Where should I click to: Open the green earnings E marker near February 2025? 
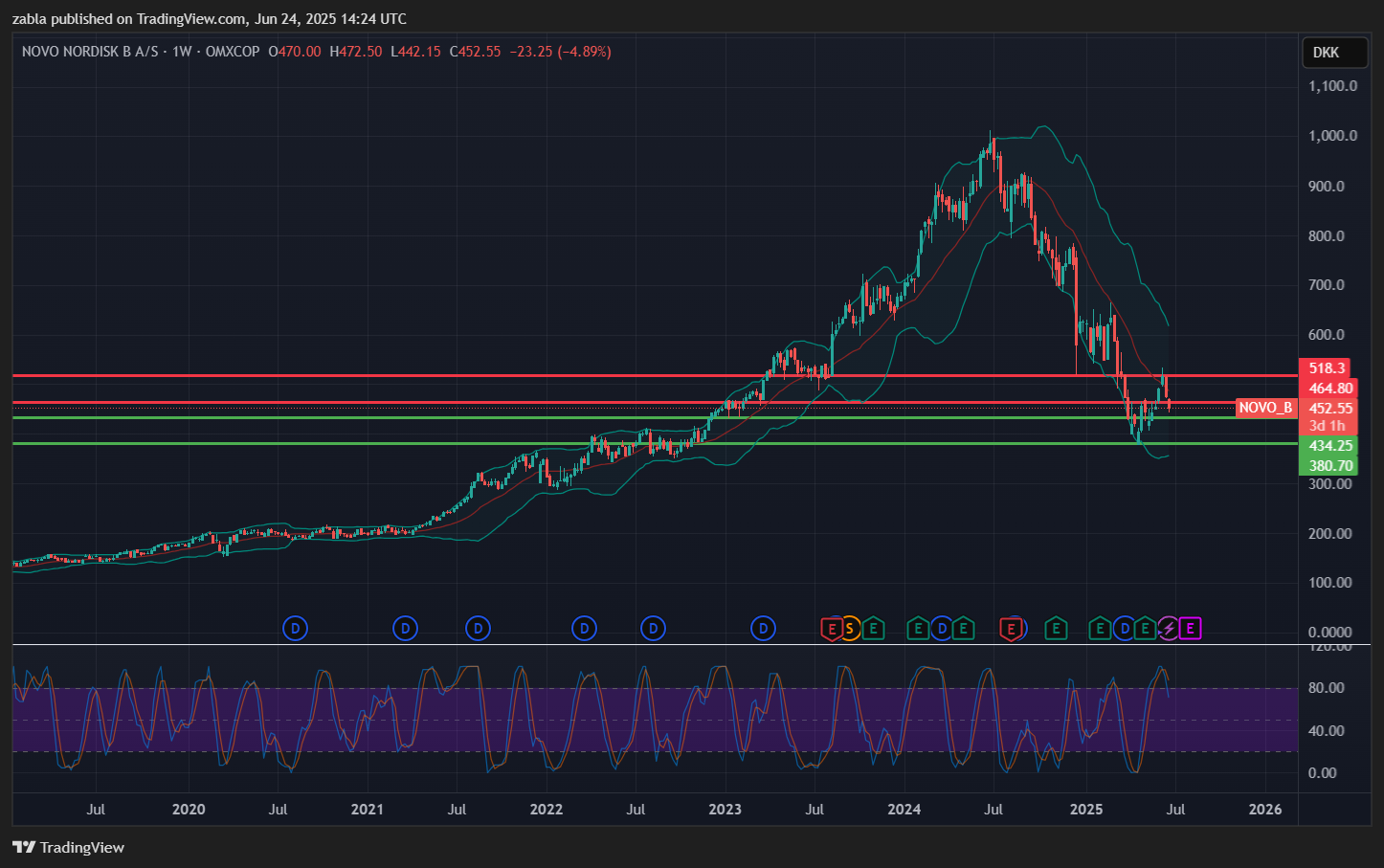[x=1100, y=629]
